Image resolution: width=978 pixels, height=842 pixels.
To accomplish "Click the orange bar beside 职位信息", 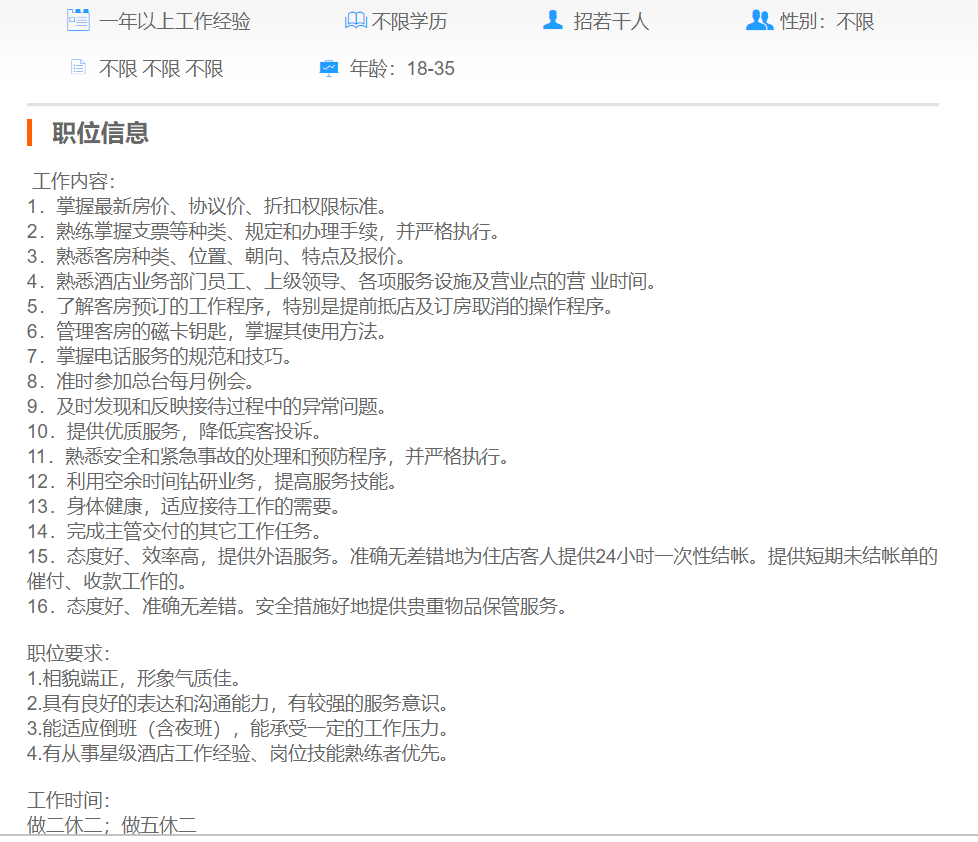I will (x=30, y=132).
